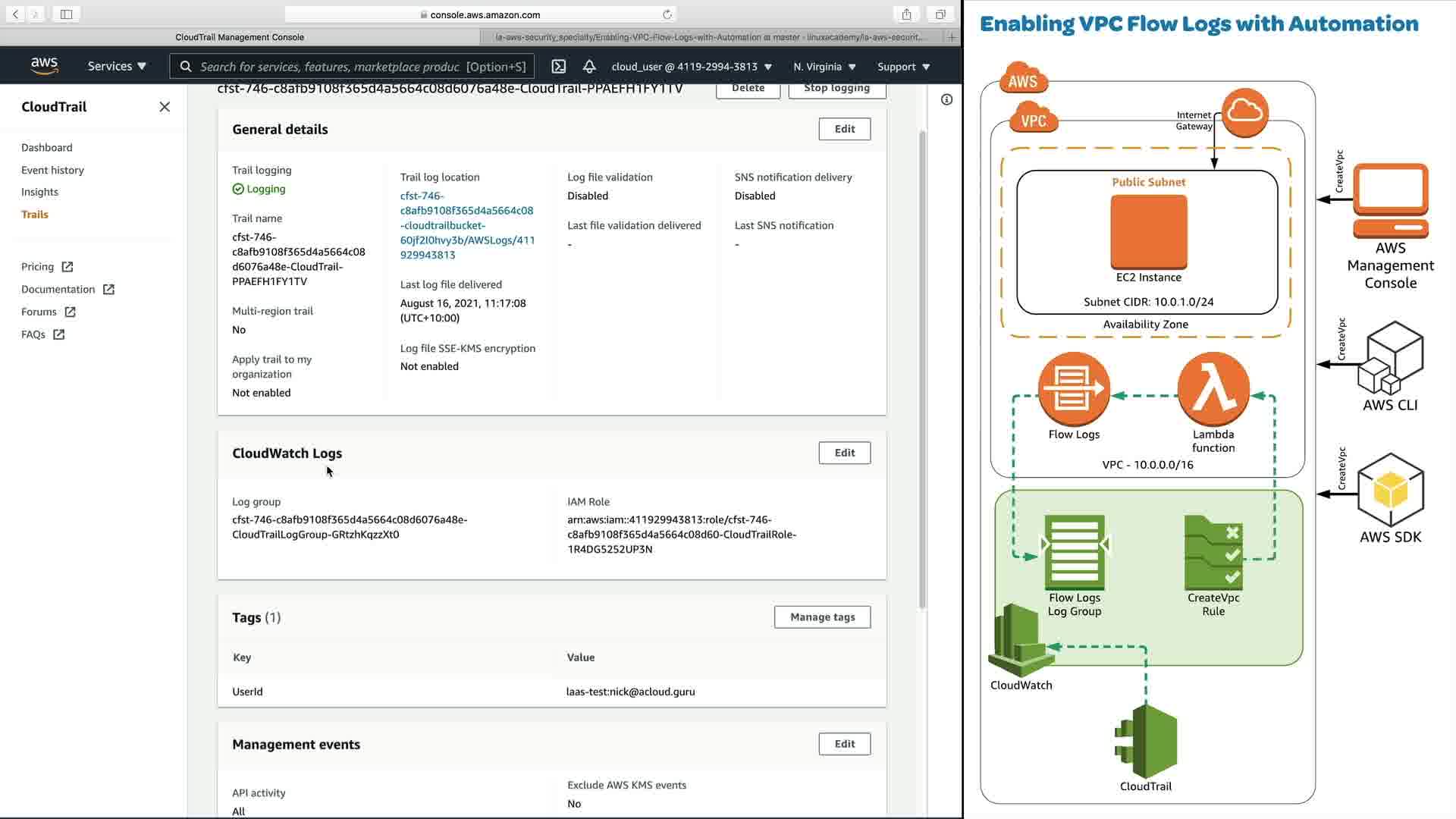
Task: Click the notifications bell icon
Action: (589, 67)
